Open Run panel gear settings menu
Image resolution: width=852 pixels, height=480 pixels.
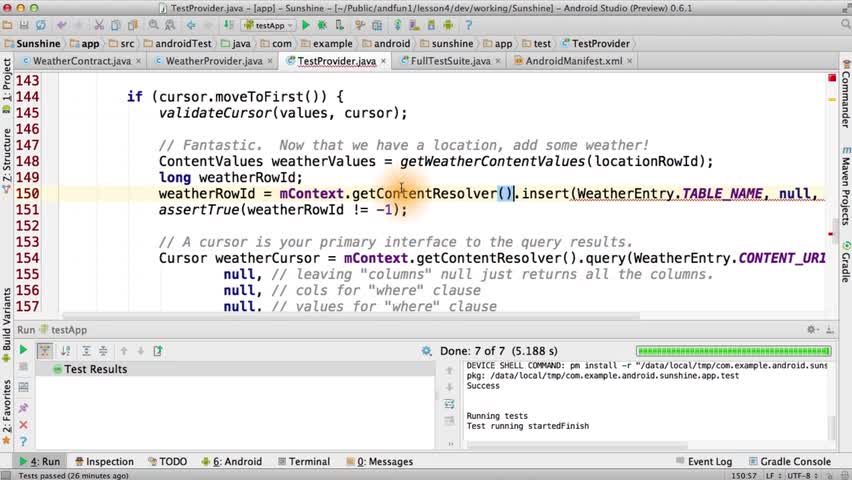click(x=812, y=329)
